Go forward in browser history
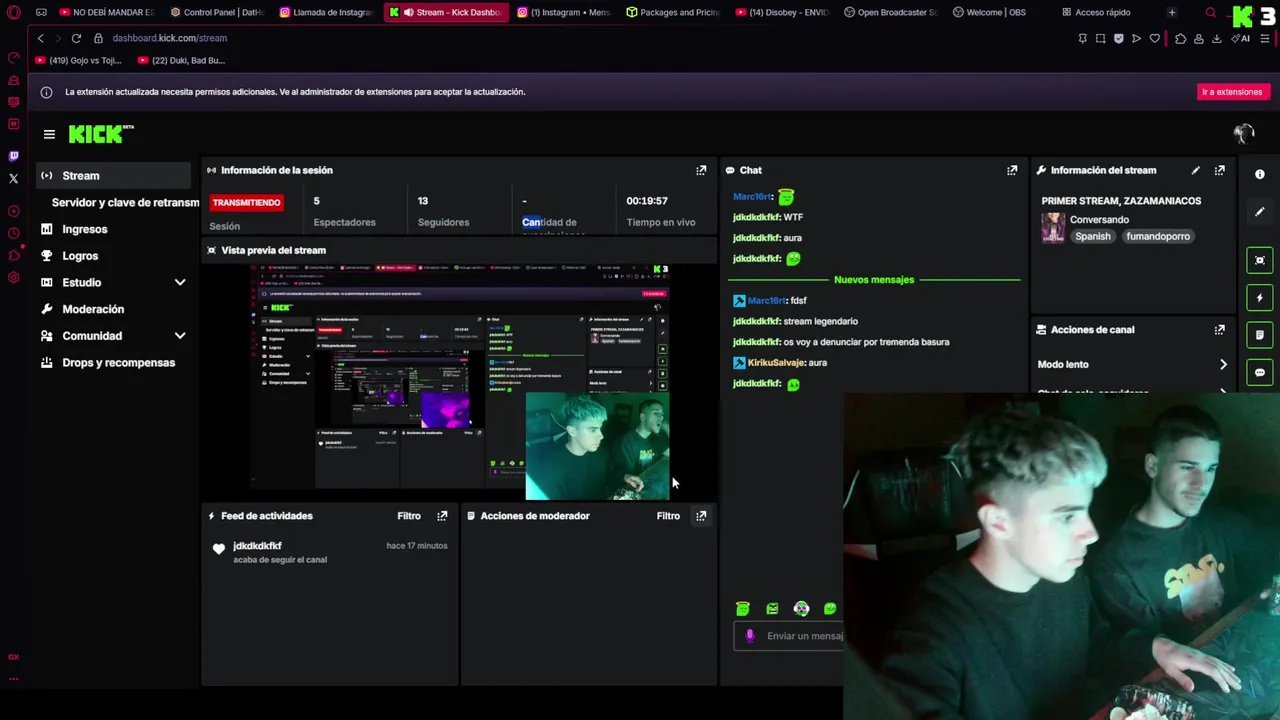This screenshot has width=1280, height=720. (57, 38)
